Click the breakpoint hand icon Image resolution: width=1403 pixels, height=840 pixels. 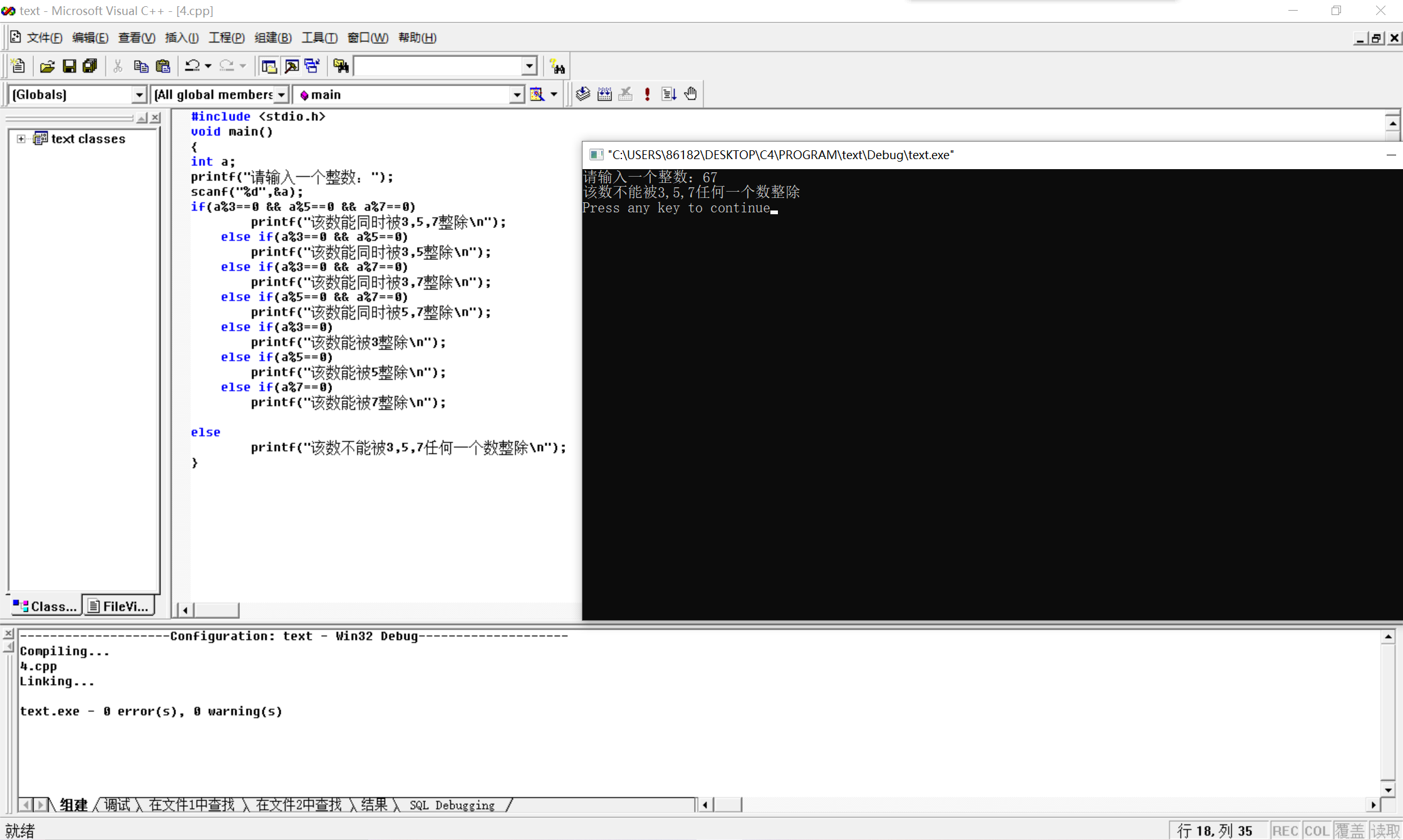click(x=690, y=94)
